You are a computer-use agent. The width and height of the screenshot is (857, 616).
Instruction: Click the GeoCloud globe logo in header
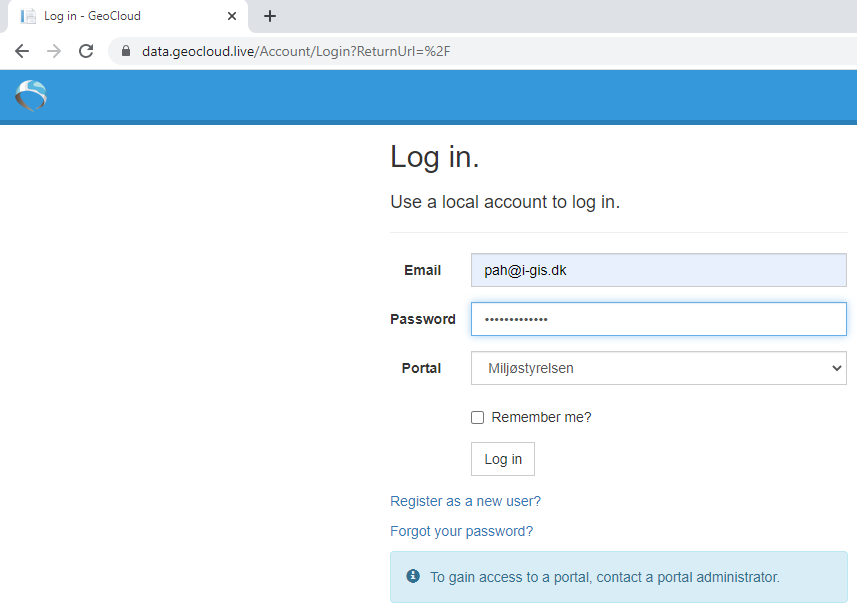(31, 96)
